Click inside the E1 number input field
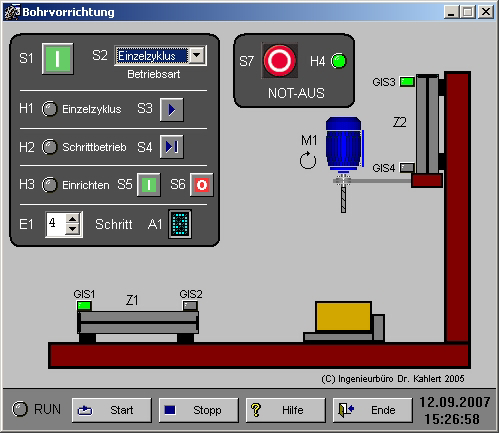 [x=56, y=224]
